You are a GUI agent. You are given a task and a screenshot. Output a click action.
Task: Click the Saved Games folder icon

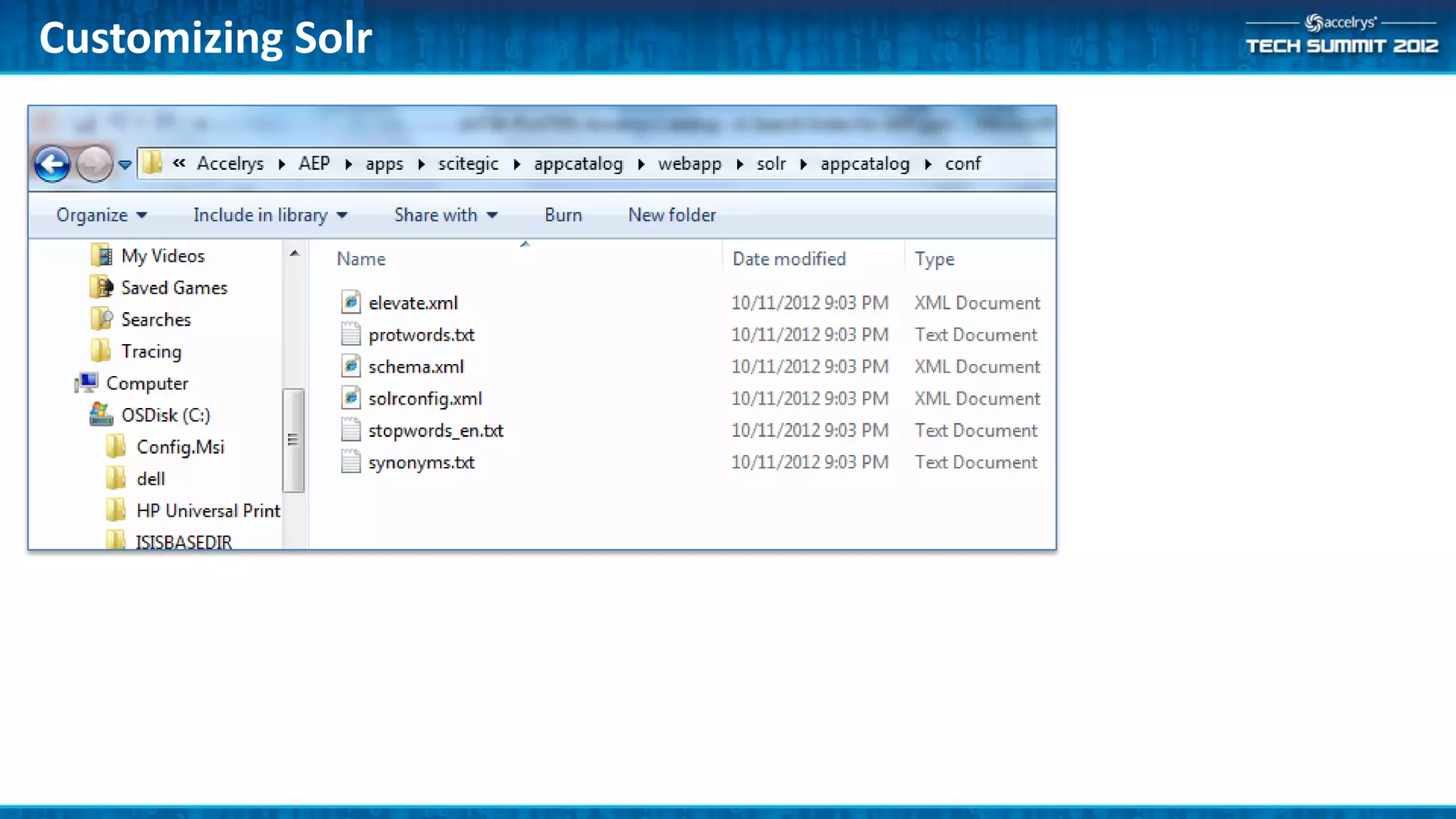point(102,287)
